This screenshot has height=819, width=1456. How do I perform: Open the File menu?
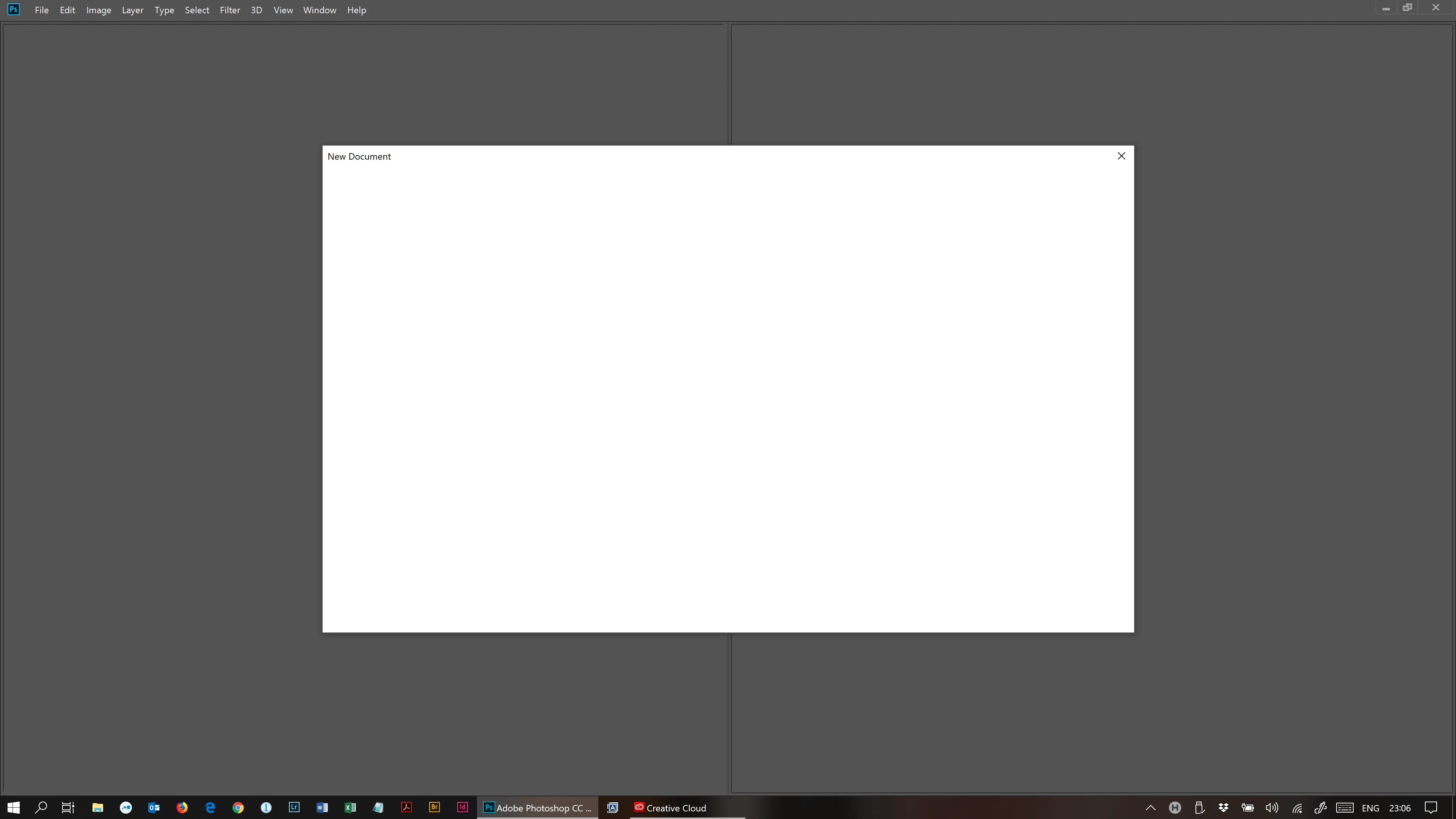41,10
